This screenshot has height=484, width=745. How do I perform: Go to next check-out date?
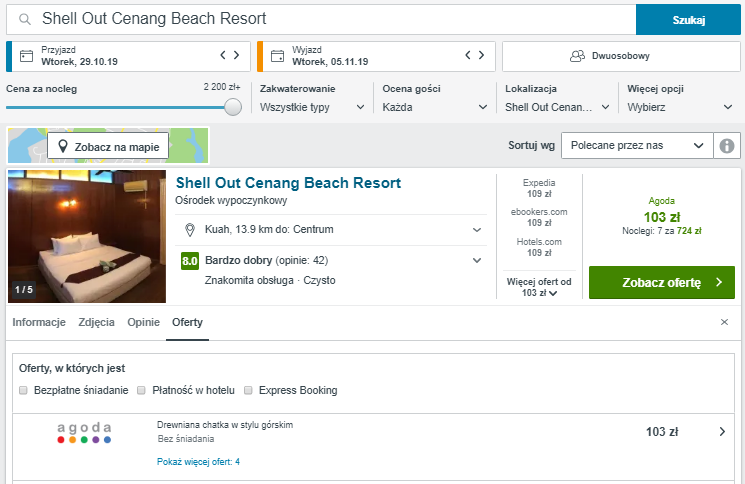(481, 55)
